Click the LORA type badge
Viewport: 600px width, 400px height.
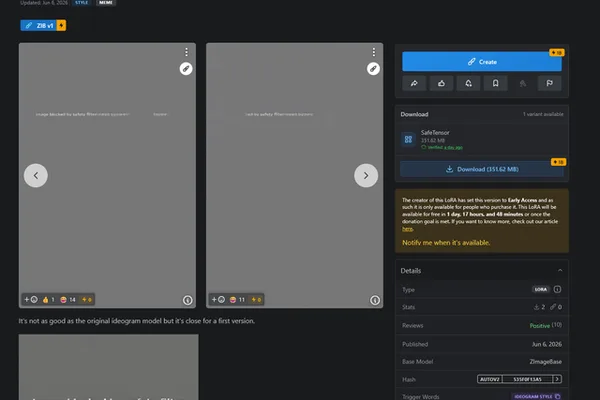click(541, 289)
